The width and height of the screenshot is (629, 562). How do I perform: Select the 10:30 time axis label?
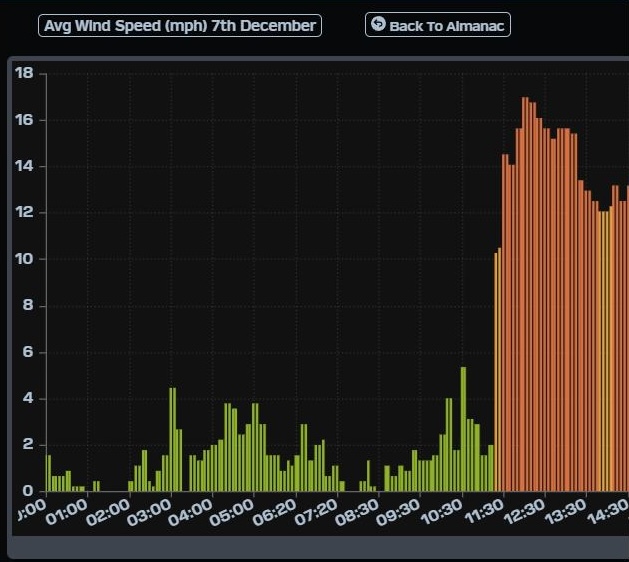[x=443, y=513]
